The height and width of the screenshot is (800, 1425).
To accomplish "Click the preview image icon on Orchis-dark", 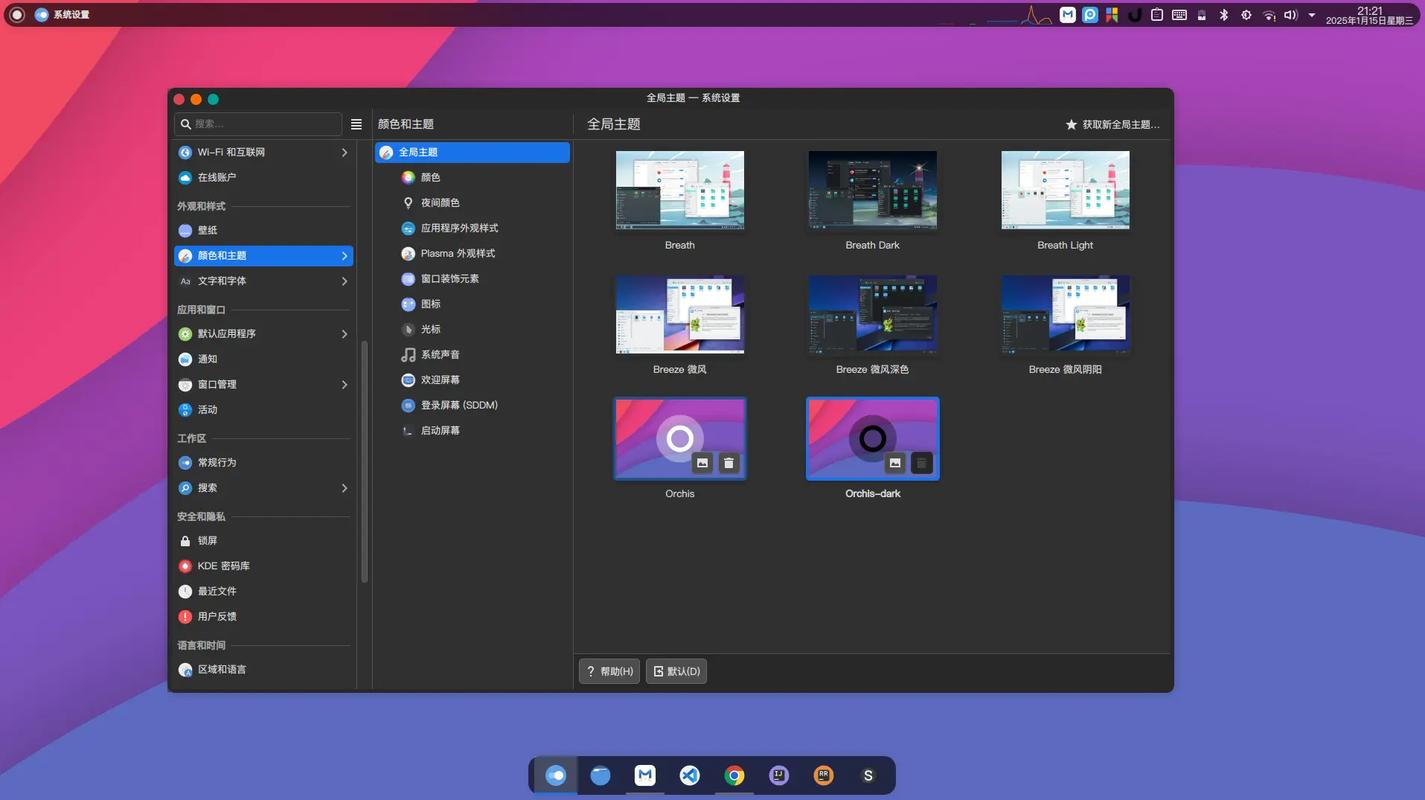I will tap(895, 462).
